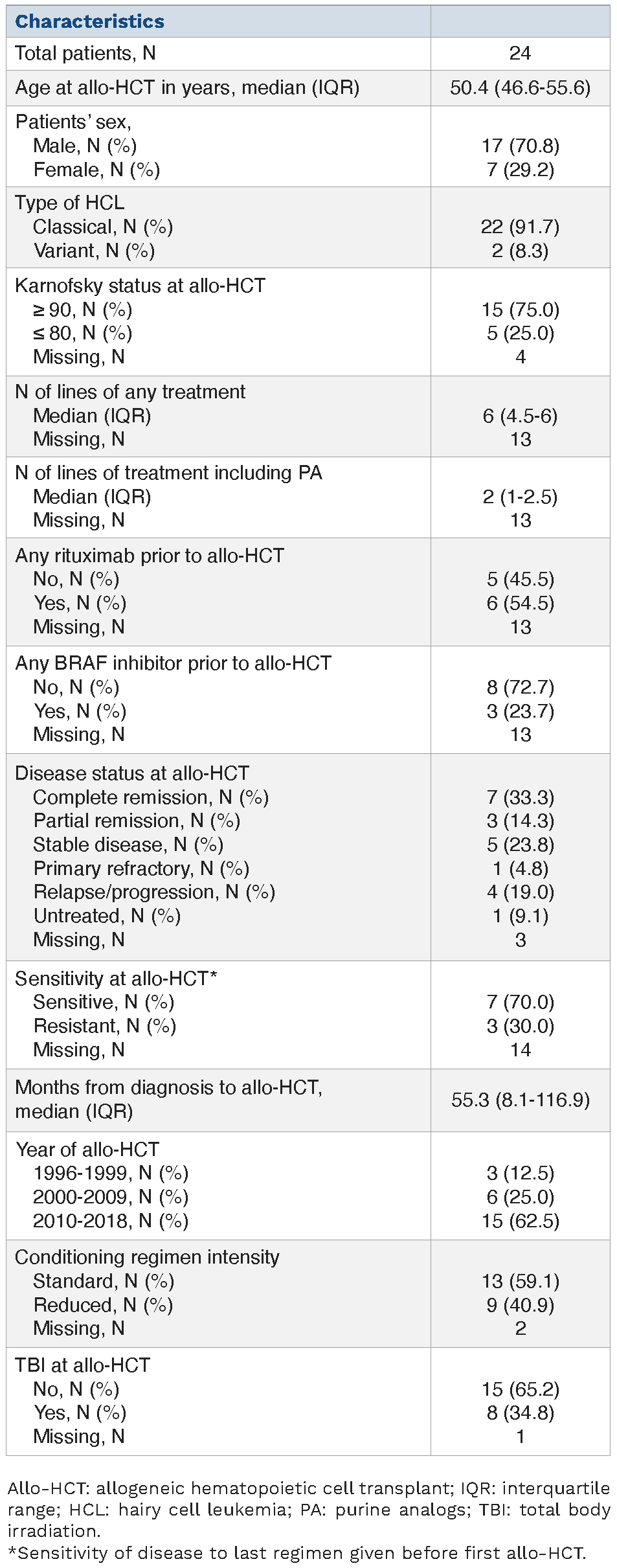Select the Sensitivity at allo-HCT* heading
The height and width of the screenshot is (1568, 617).
pos(116,979)
